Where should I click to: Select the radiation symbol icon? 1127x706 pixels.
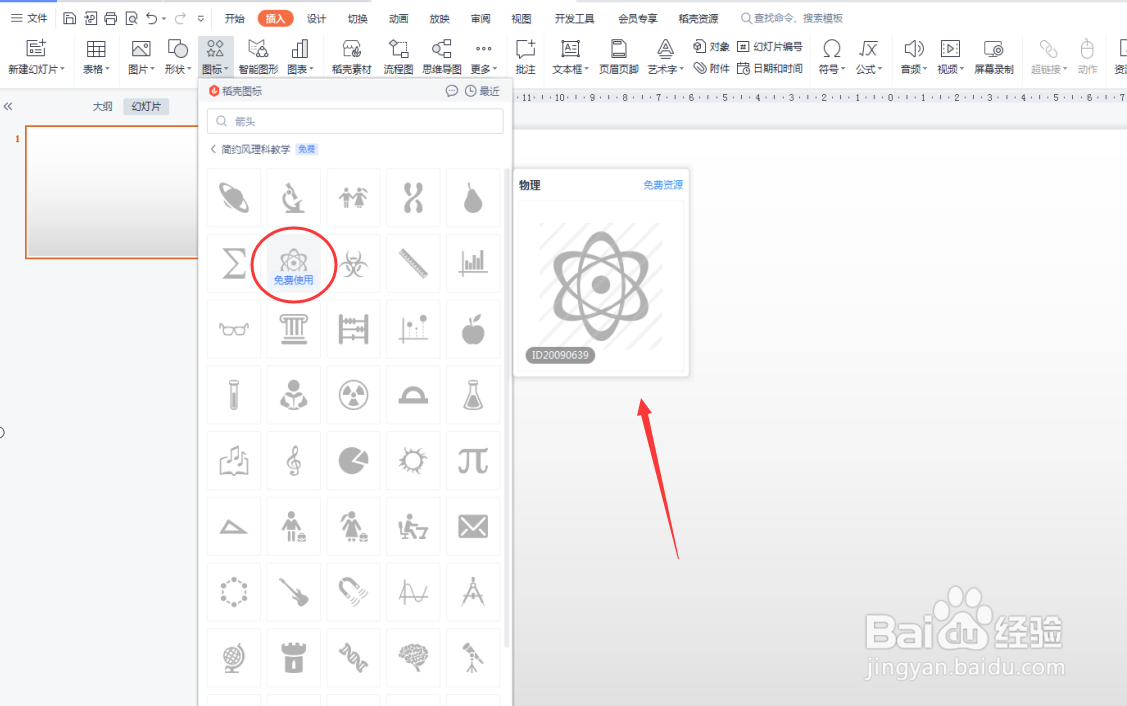353,395
